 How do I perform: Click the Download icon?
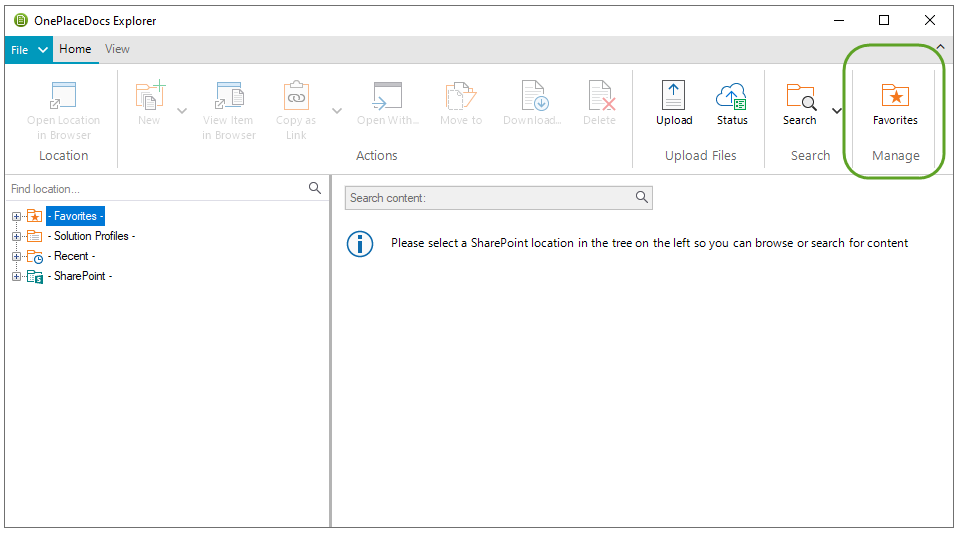(x=535, y=95)
